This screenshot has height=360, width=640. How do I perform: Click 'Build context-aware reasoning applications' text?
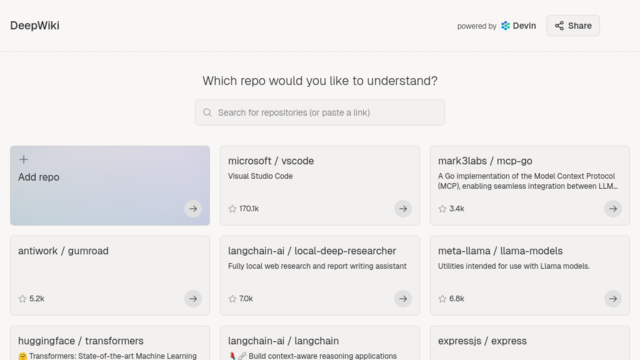tap(322, 356)
